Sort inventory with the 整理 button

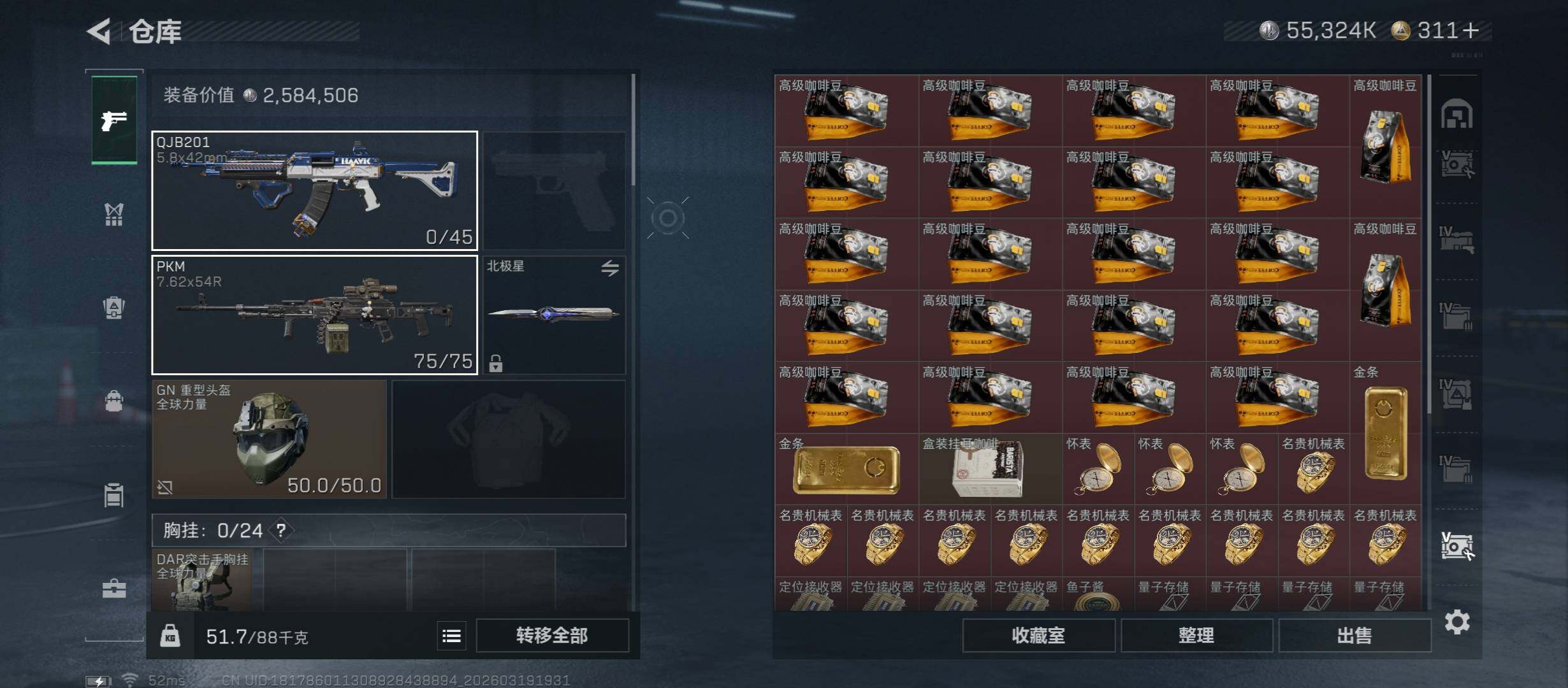[1196, 636]
